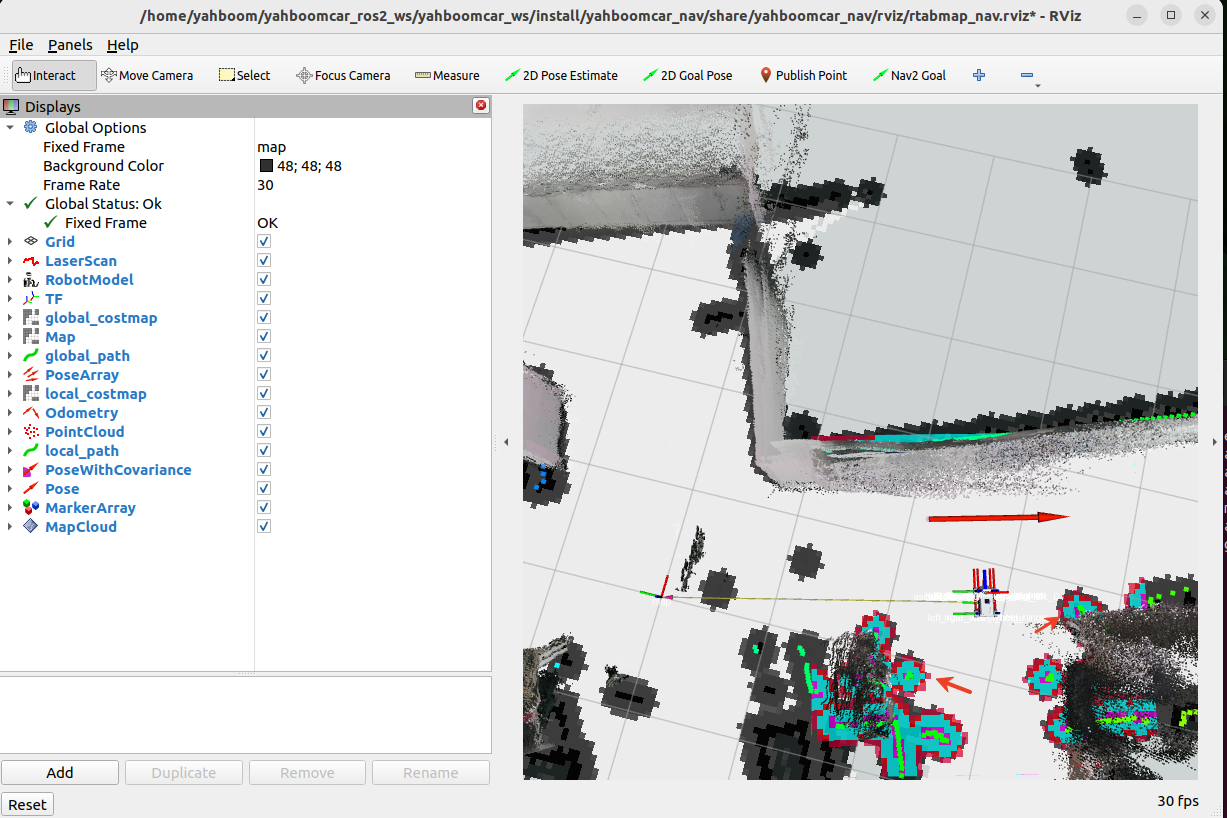Choose the 2D Pose Estimate tool

pyautogui.click(x=561, y=75)
